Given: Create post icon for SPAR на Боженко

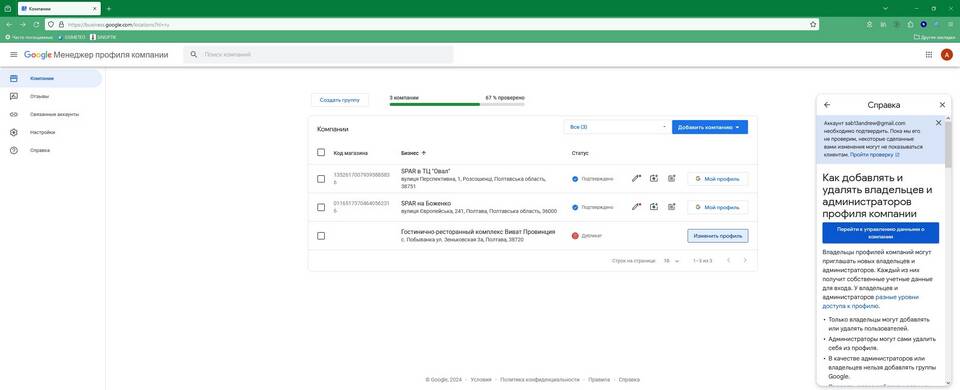Looking at the screenshot, I should (x=672, y=207).
